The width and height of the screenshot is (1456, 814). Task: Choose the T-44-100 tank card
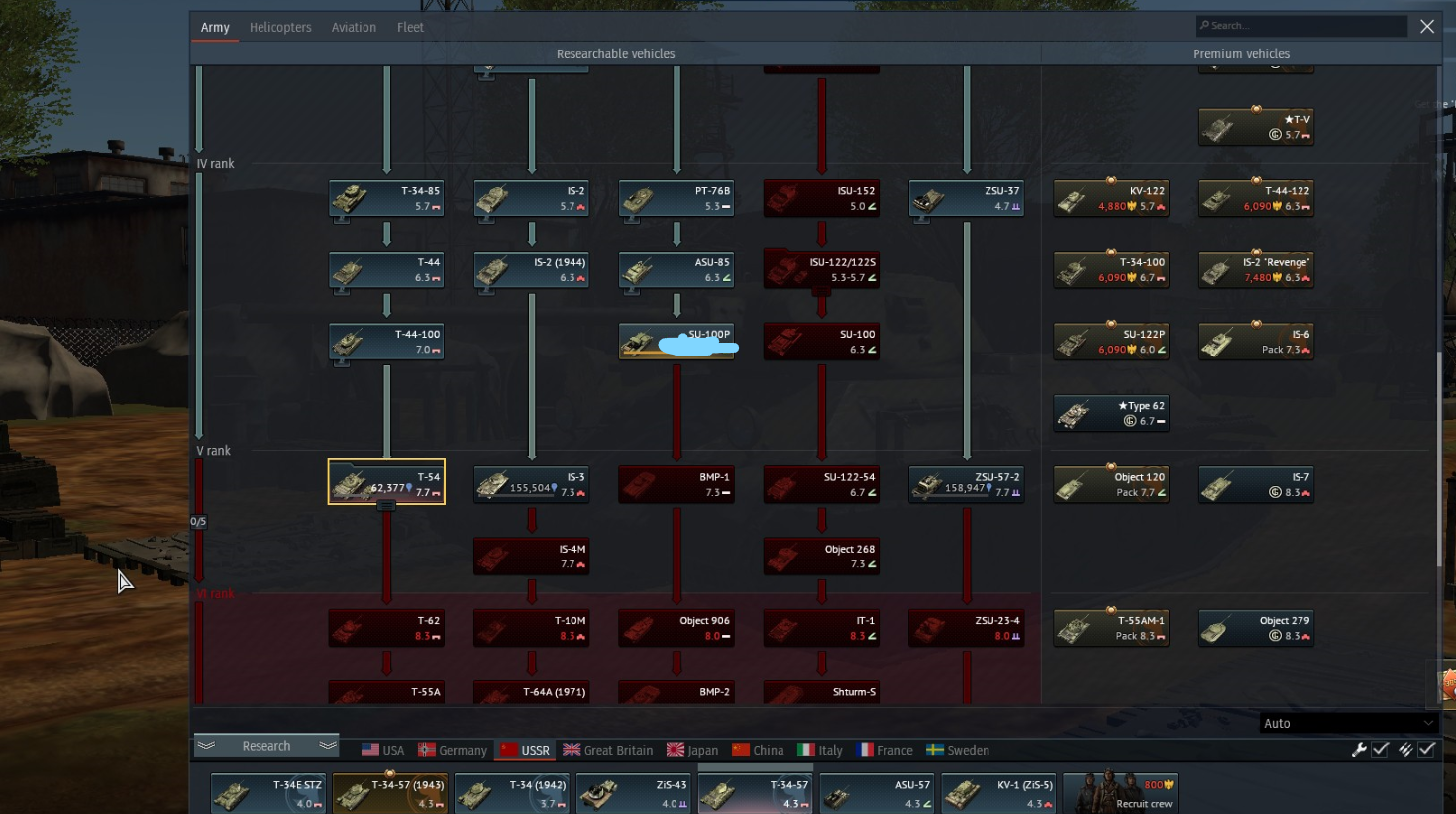coord(386,341)
